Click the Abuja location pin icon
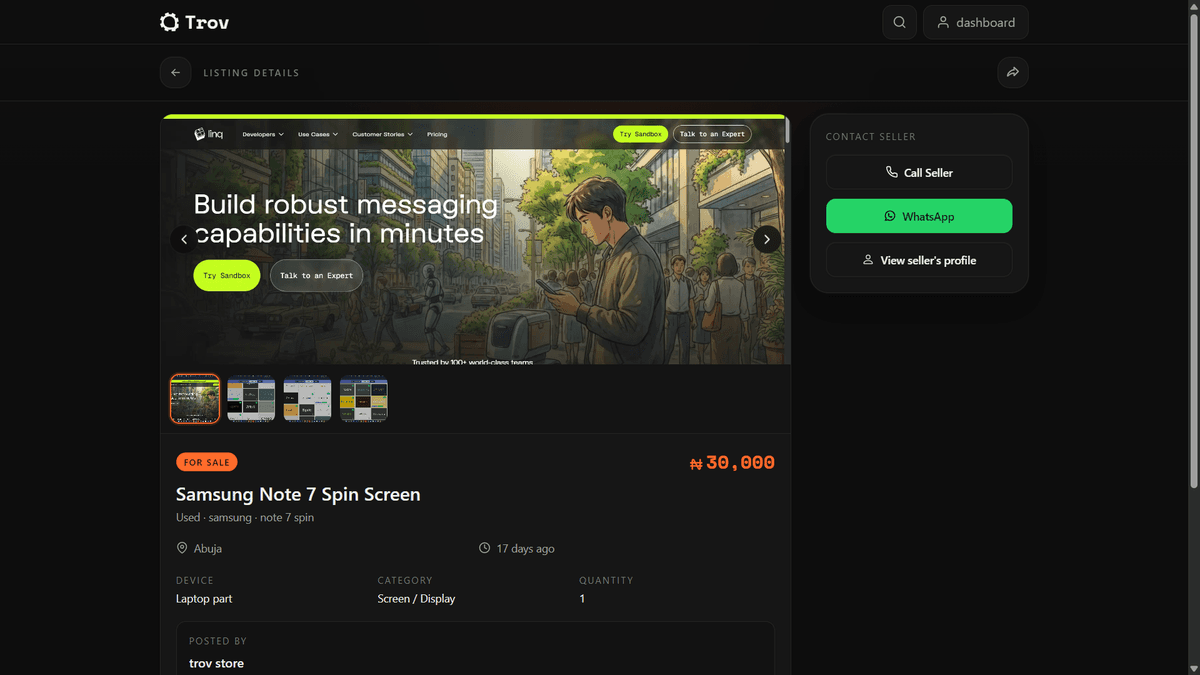Screen dimensions: 1200x675 pyautogui.click(x=182, y=548)
